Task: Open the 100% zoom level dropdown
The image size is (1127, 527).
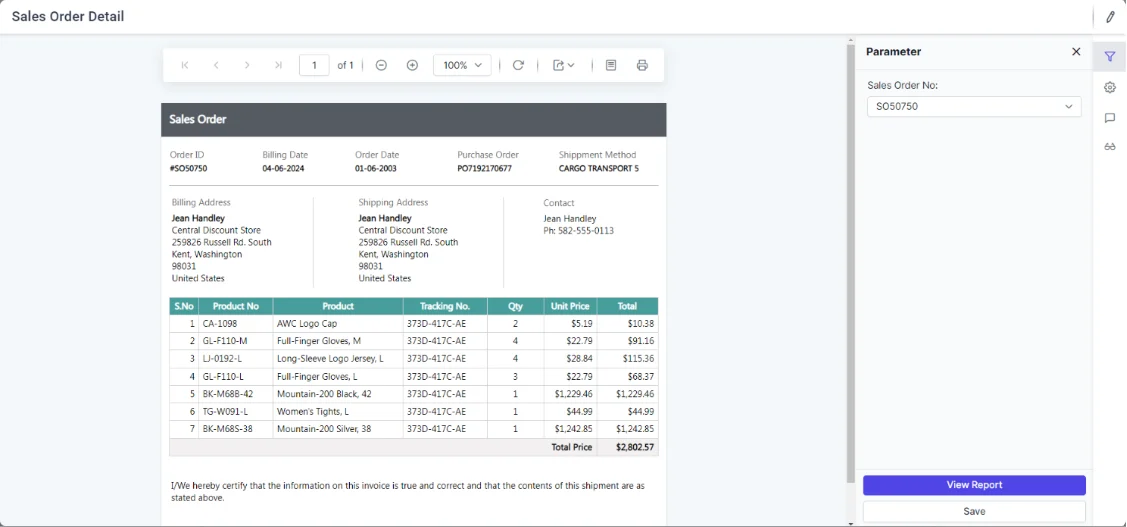Action: pyautogui.click(x=462, y=65)
